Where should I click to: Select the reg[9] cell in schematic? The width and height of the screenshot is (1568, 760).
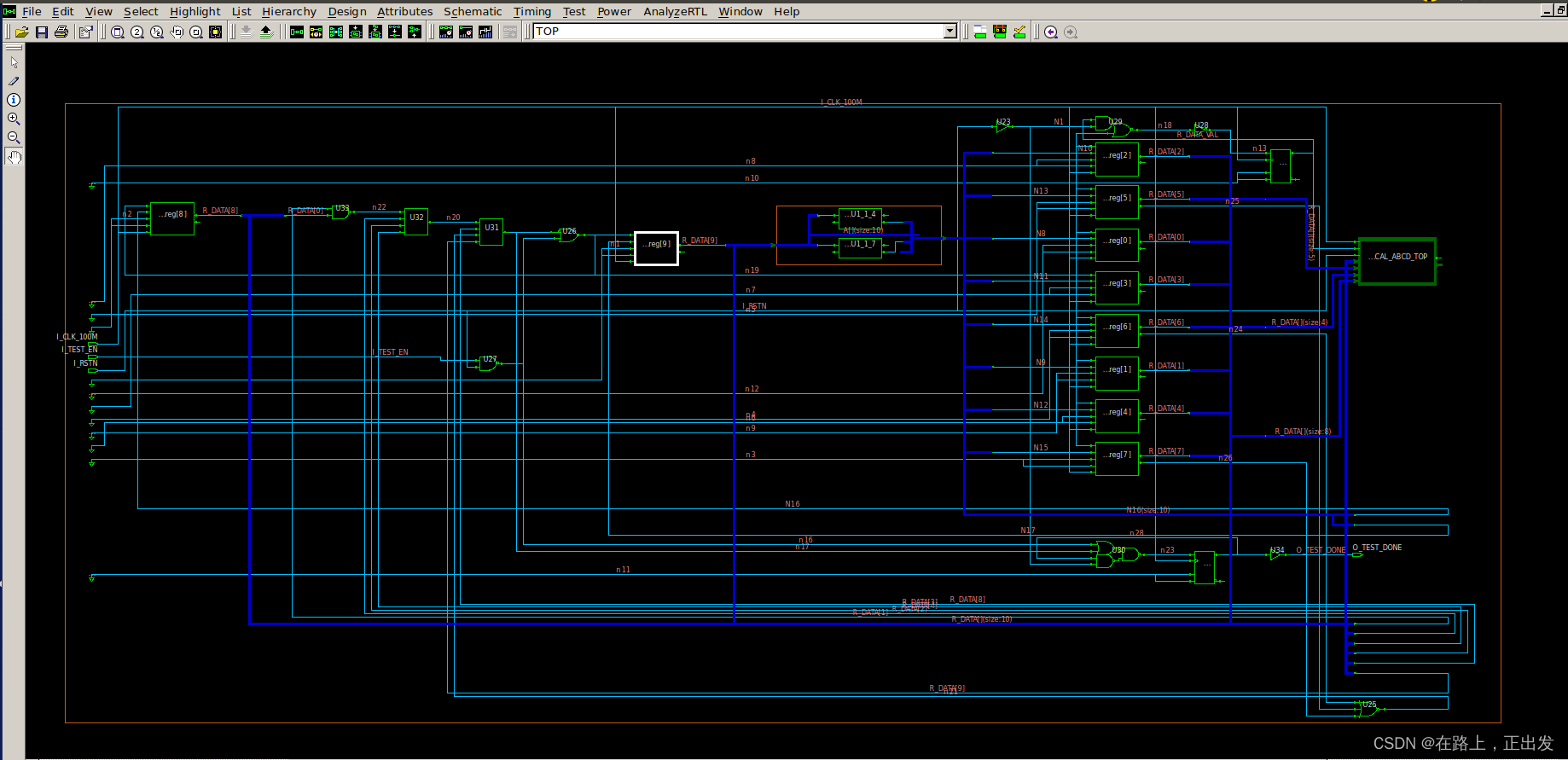(x=656, y=248)
